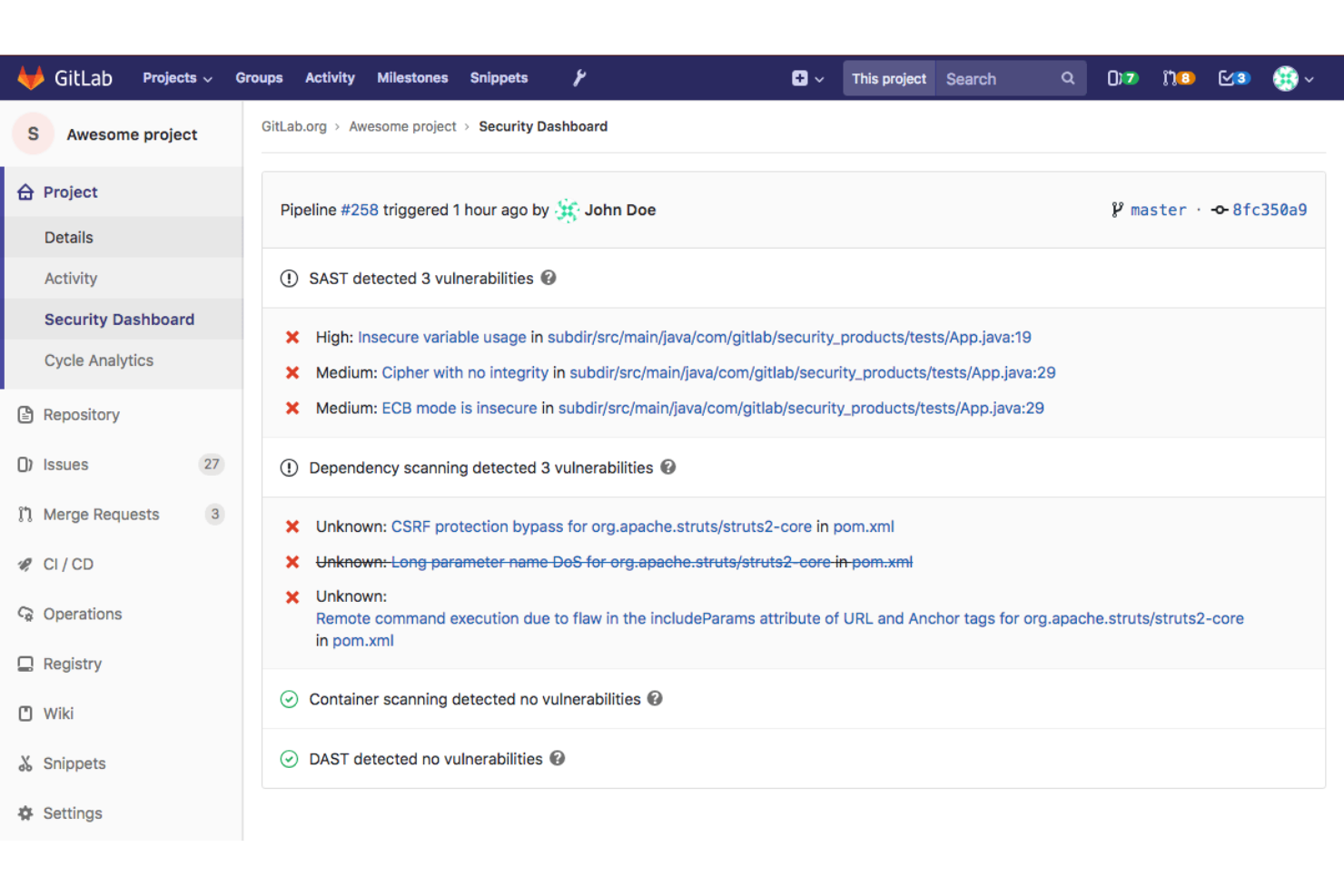
Task: Click the Operations icon in sidebar
Action: point(25,614)
